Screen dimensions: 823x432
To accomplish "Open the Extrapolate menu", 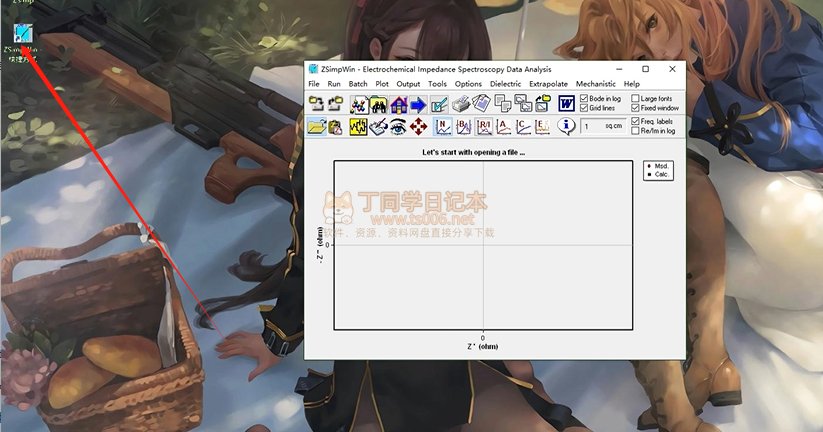I will pos(548,84).
